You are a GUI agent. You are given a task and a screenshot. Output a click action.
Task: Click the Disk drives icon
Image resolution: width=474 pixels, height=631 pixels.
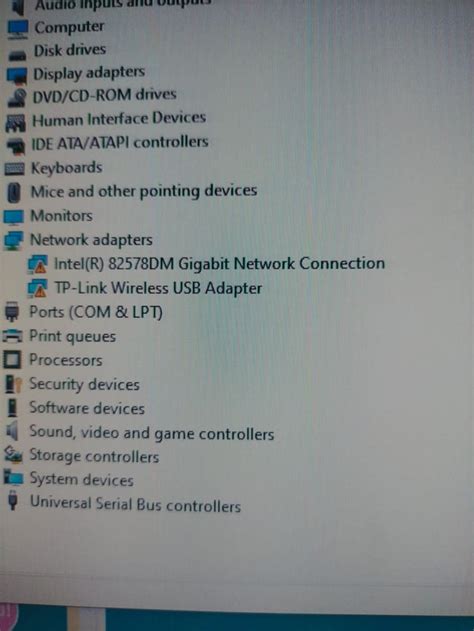(x=17, y=54)
